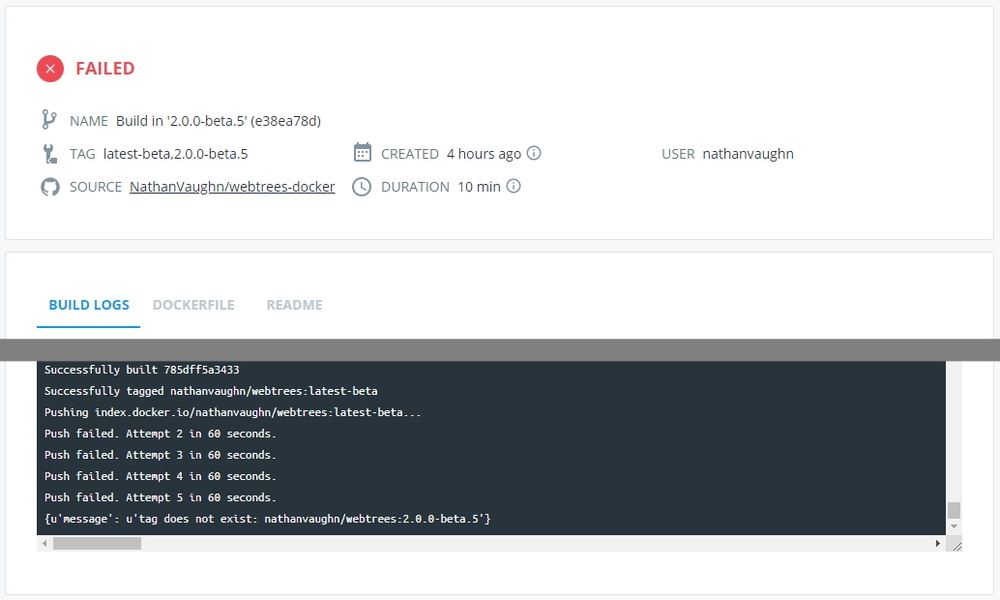Click the NAME field label
Screen dimensions: 1000x600
click(x=89, y=121)
